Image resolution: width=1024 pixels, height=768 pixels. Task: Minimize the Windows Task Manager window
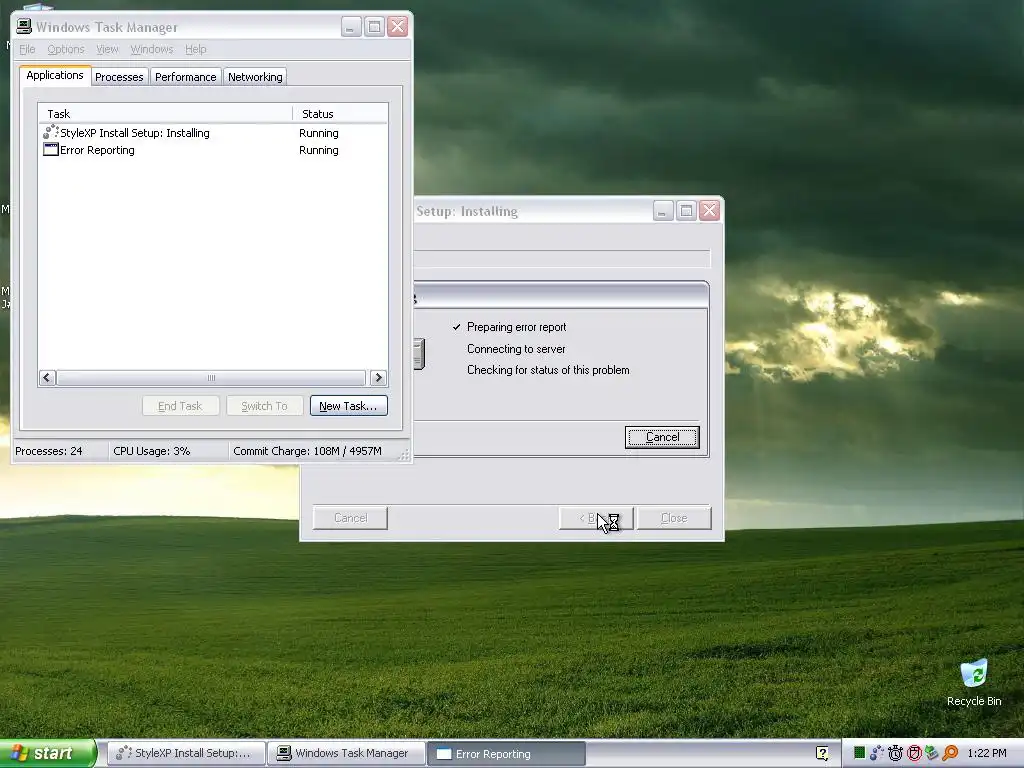point(351,26)
